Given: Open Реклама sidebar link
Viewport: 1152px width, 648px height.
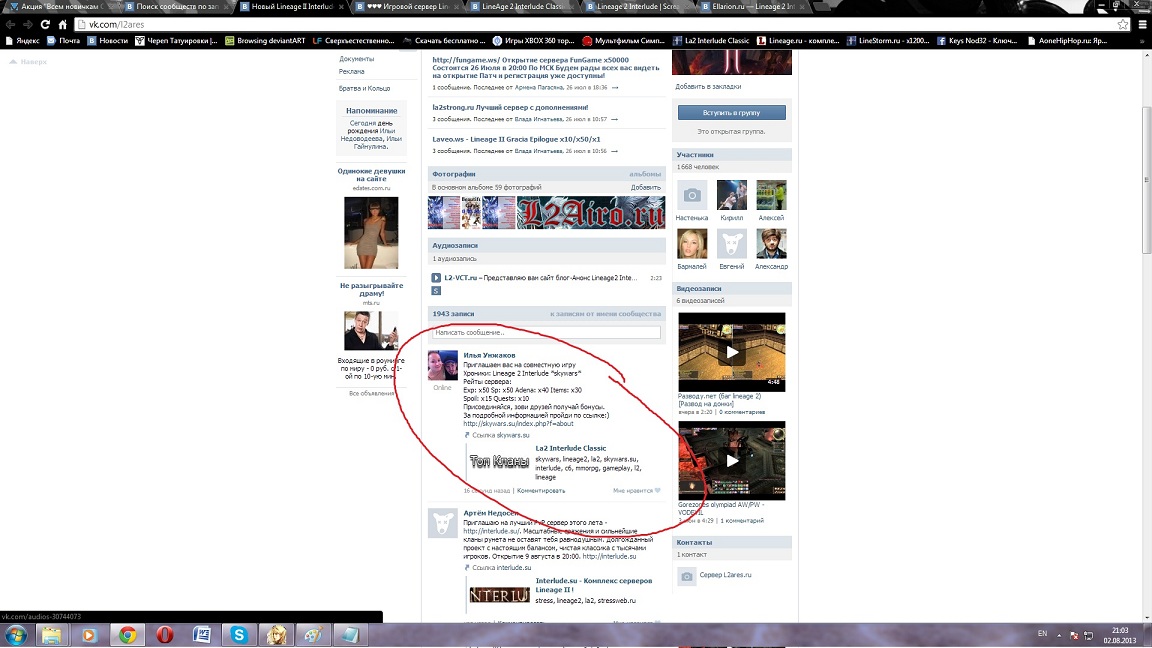Looking at the screenshot, I should (351, 71).
